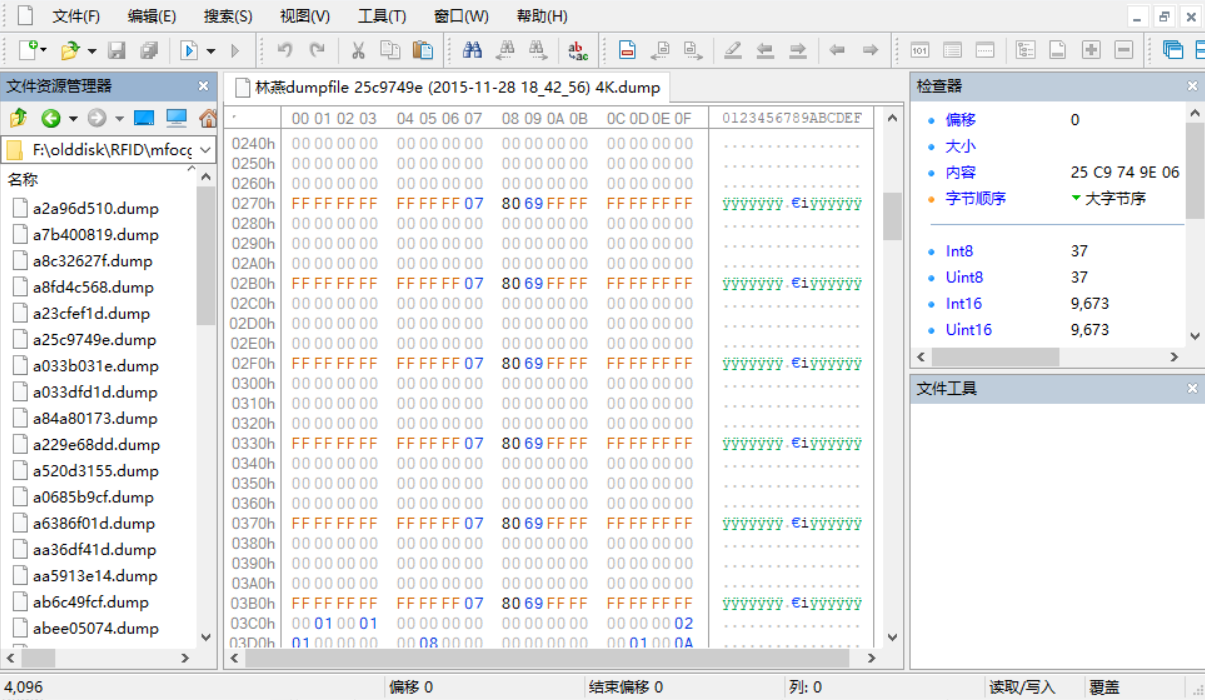Image resolution: width=1205 pixels, height=700 pixels.
Task: Click the Undo arrow icon
Action: pyautogui.click(x=285, y=50)
